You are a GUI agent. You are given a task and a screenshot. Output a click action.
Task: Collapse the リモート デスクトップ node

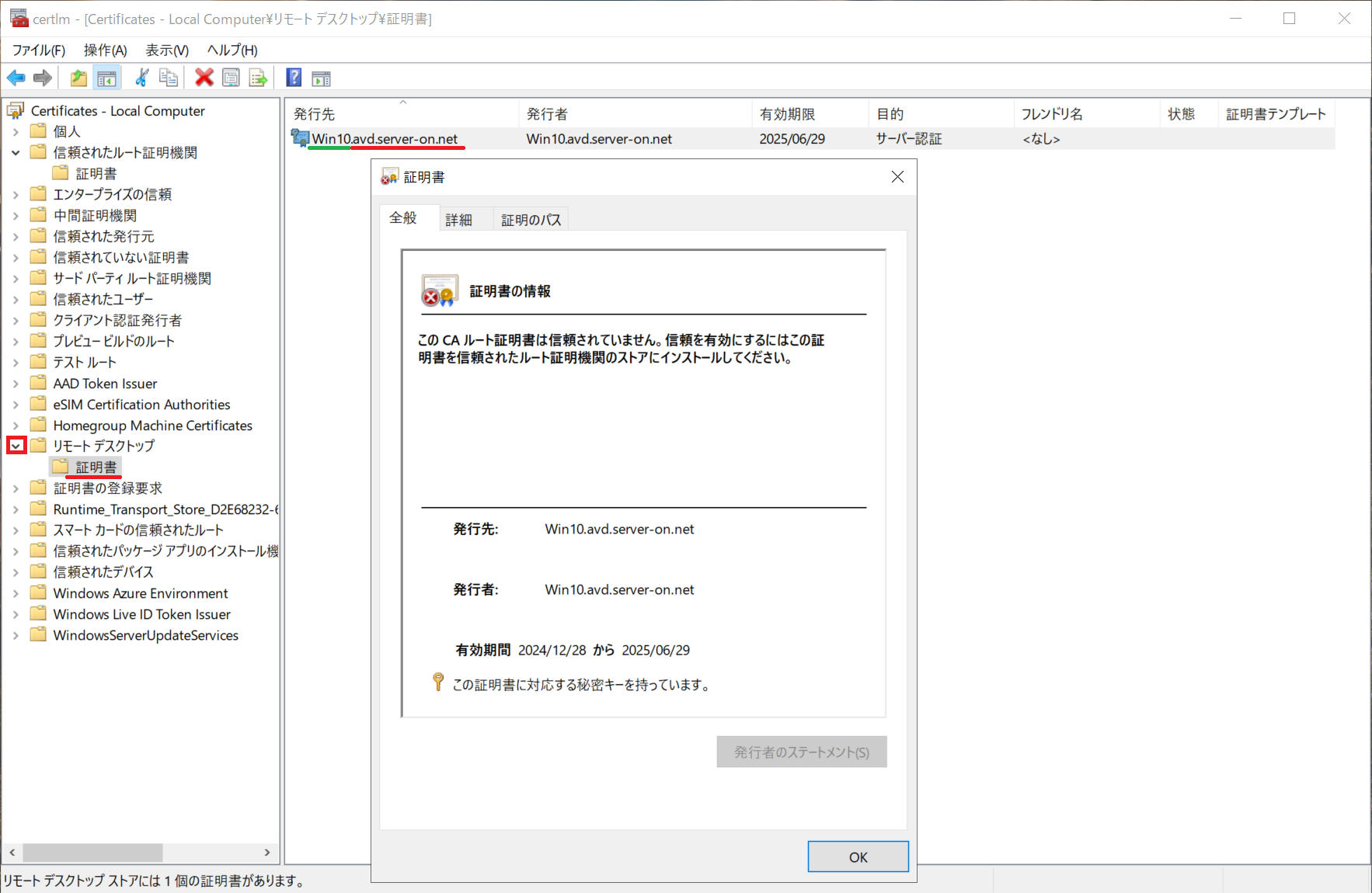point(16,446)
